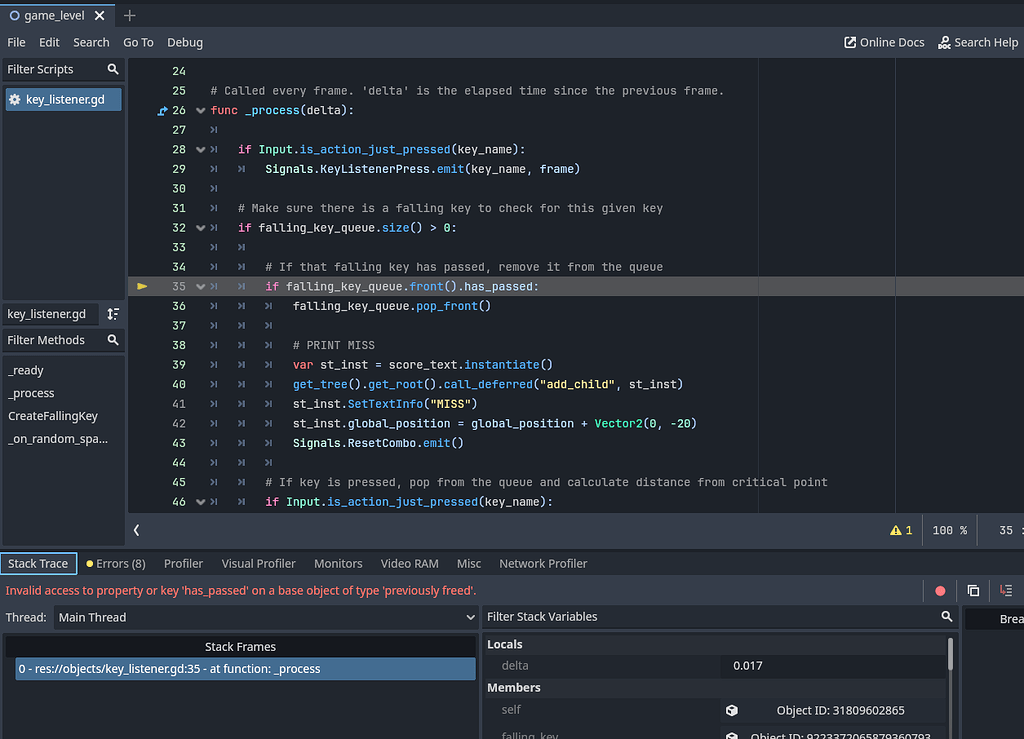Open the Debug menu
The height and width of the screenshot is (739, 1024).
(185, 42)
